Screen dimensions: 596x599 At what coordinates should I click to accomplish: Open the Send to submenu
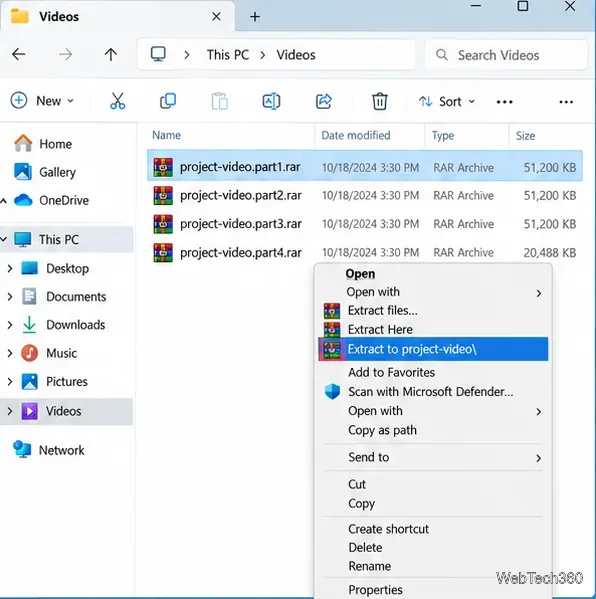433,457
